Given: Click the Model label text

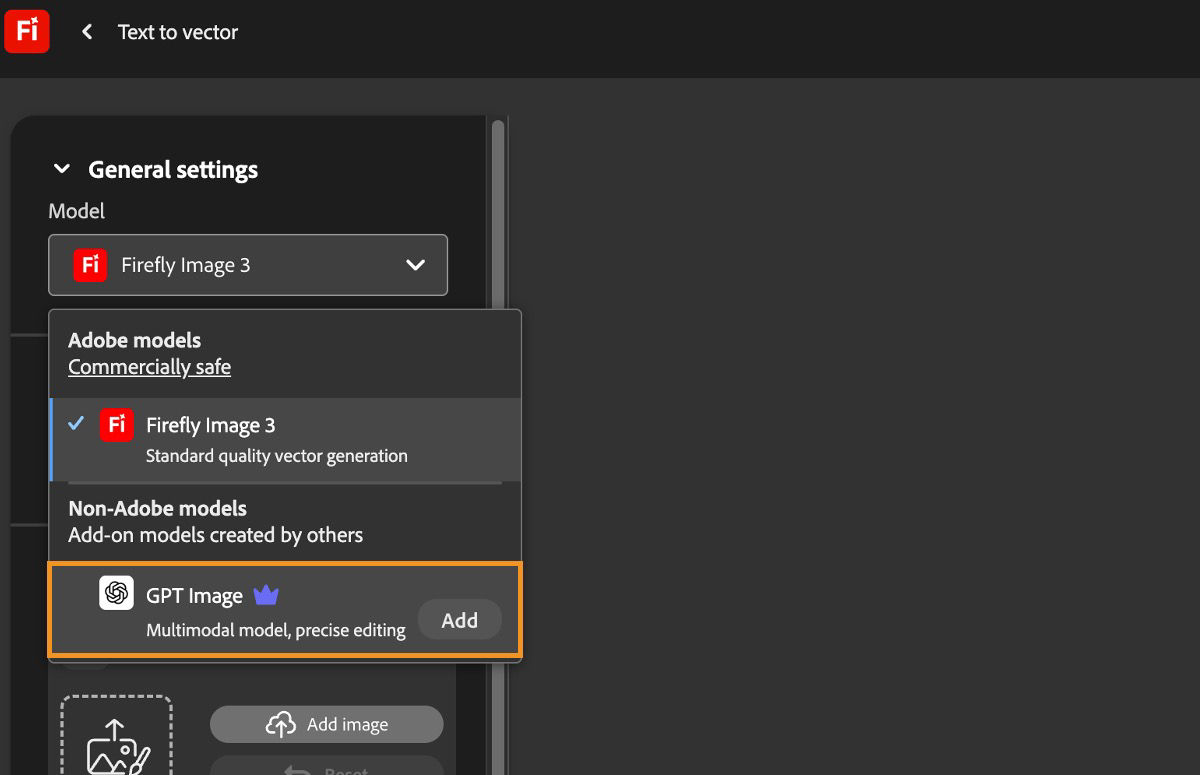Looking at the screenshot, I should coord(76,211).
